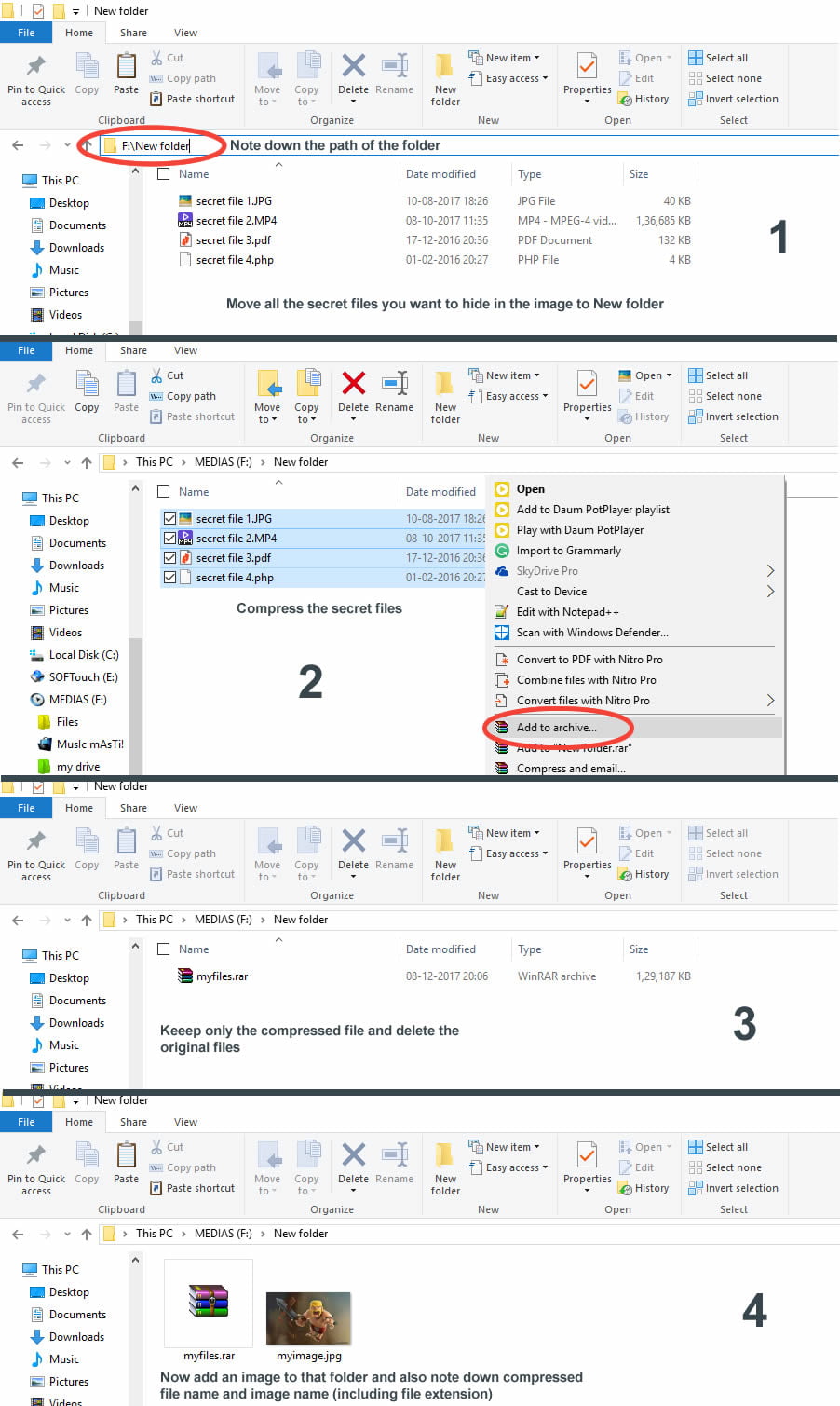Viewport: 840px width, 1406px height.
Task: Expand the Cast to Device submenu arrow
Action: 770,592
